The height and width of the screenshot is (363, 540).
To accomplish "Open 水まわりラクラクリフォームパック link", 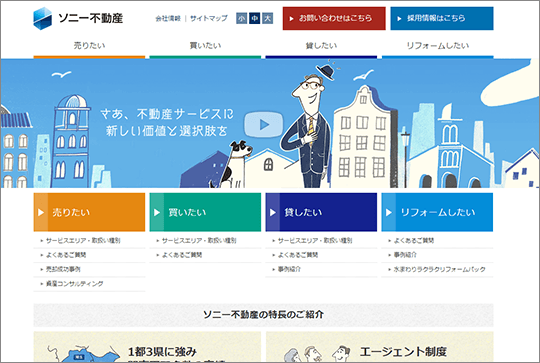I will (x=439, y=270).
